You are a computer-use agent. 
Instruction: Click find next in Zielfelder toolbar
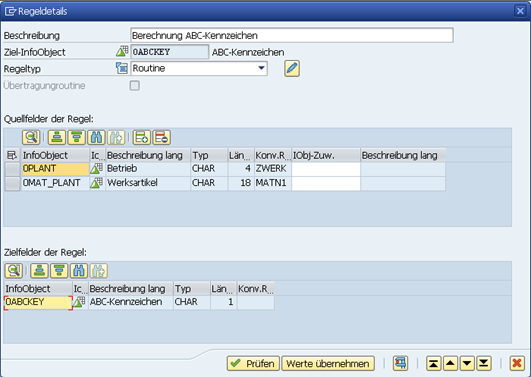99,271
